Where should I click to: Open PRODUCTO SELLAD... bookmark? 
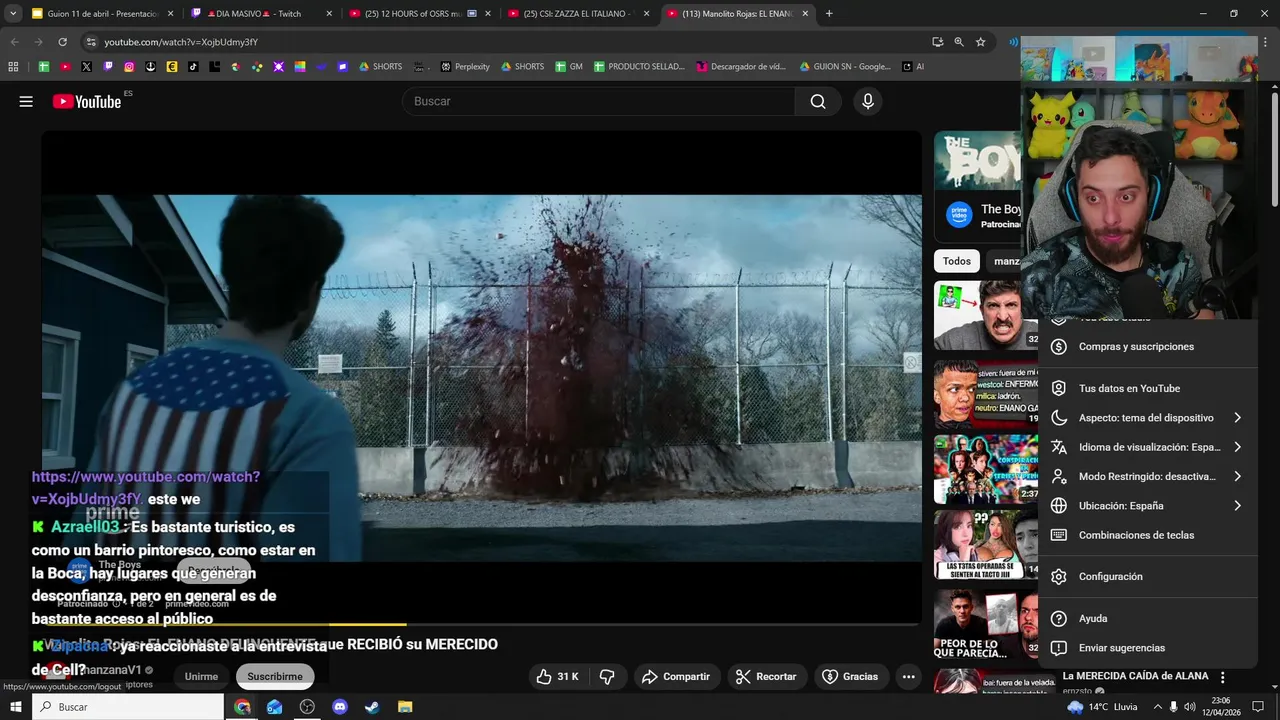(639, 67)
